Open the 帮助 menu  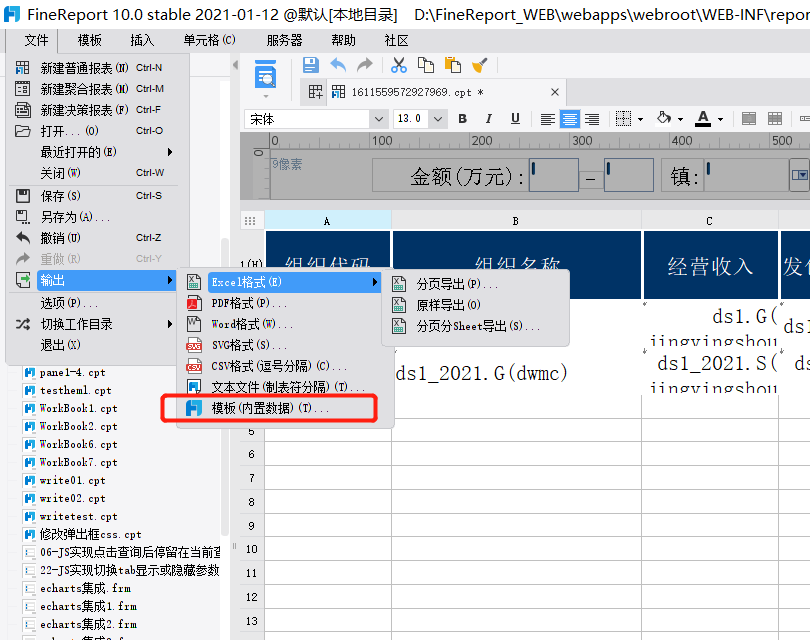(344, 40)
